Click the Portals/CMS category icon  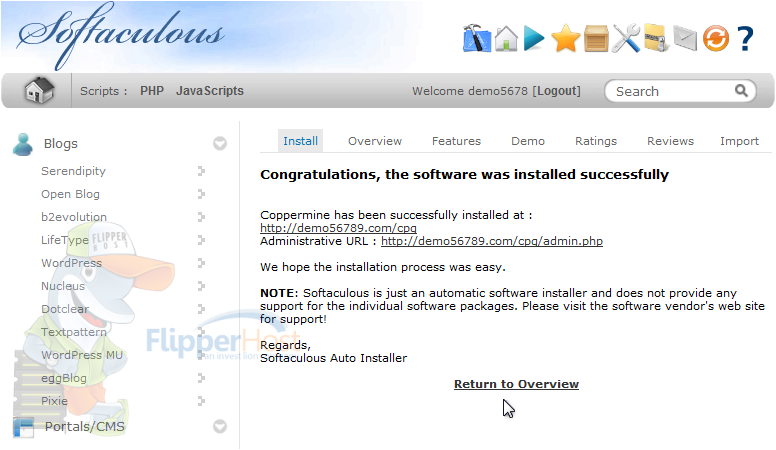(23, 427)
